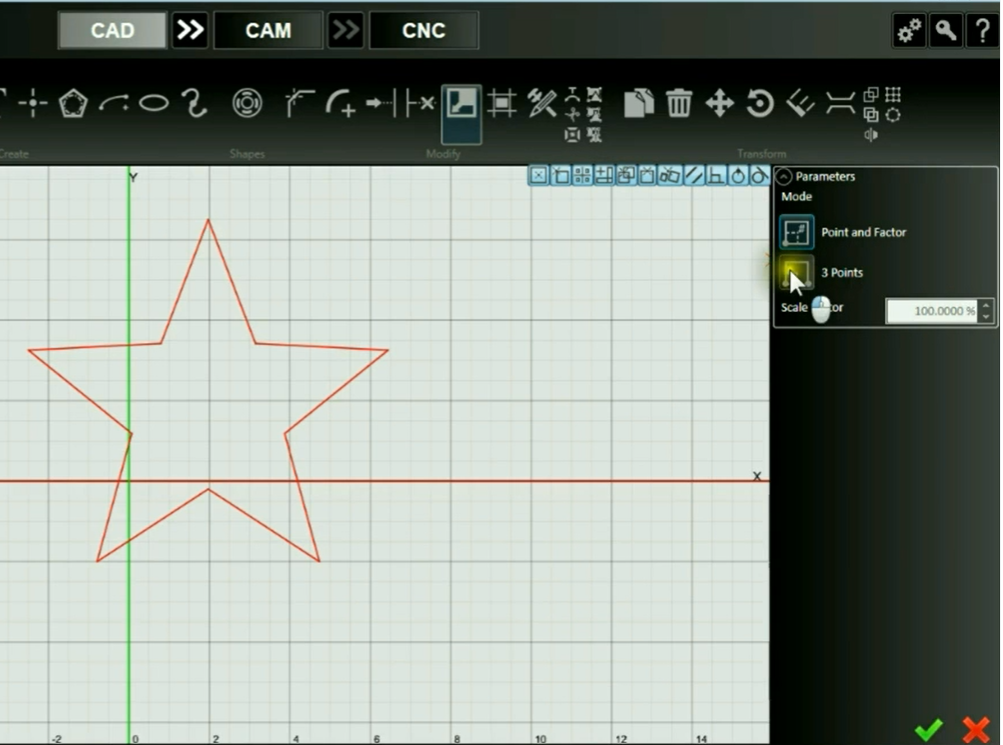Toggle the perpendicular snap button

[716, 175]
